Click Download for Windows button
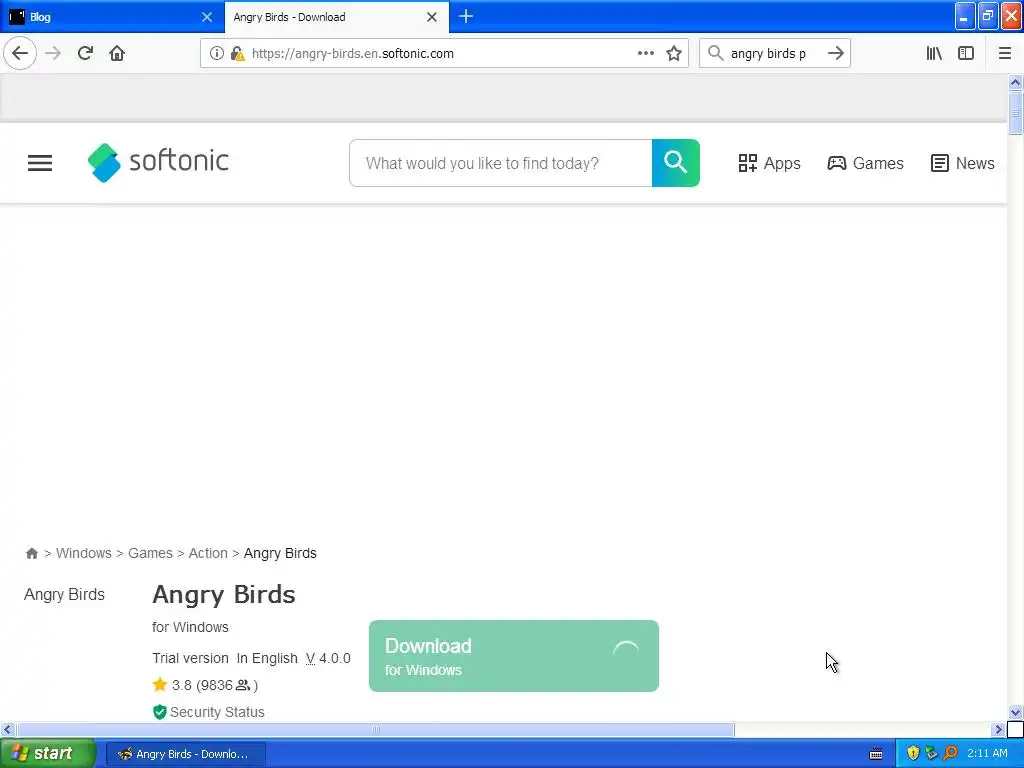Image resolution: width=1024 pixels, height=768 pixels. pyautogui.click(x=514, y=656)
